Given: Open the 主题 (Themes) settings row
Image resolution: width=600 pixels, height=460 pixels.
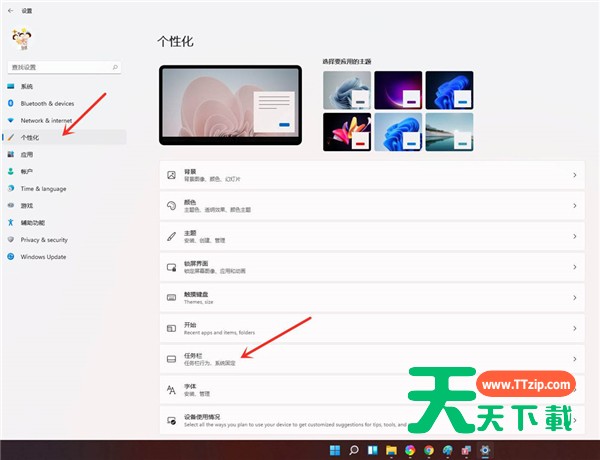Looking at the screenshot, I should pos(372,237).
